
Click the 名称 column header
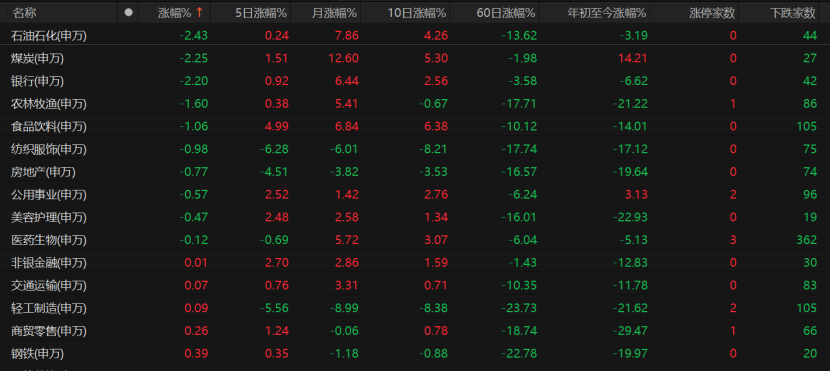pos(24,13)
